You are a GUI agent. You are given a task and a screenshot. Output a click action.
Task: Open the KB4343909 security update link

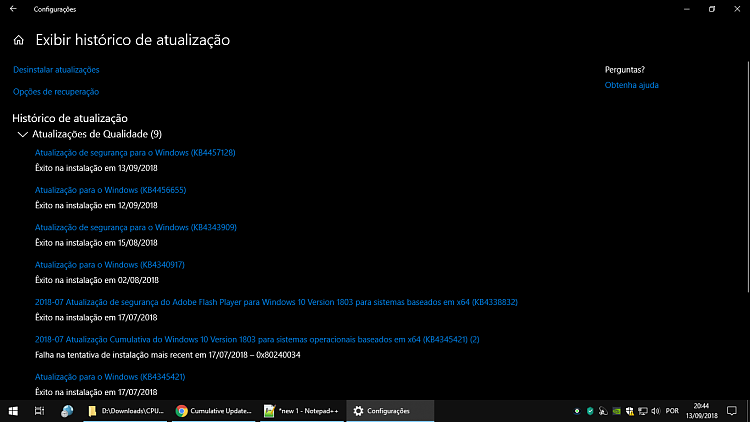(x=136, y=227)
